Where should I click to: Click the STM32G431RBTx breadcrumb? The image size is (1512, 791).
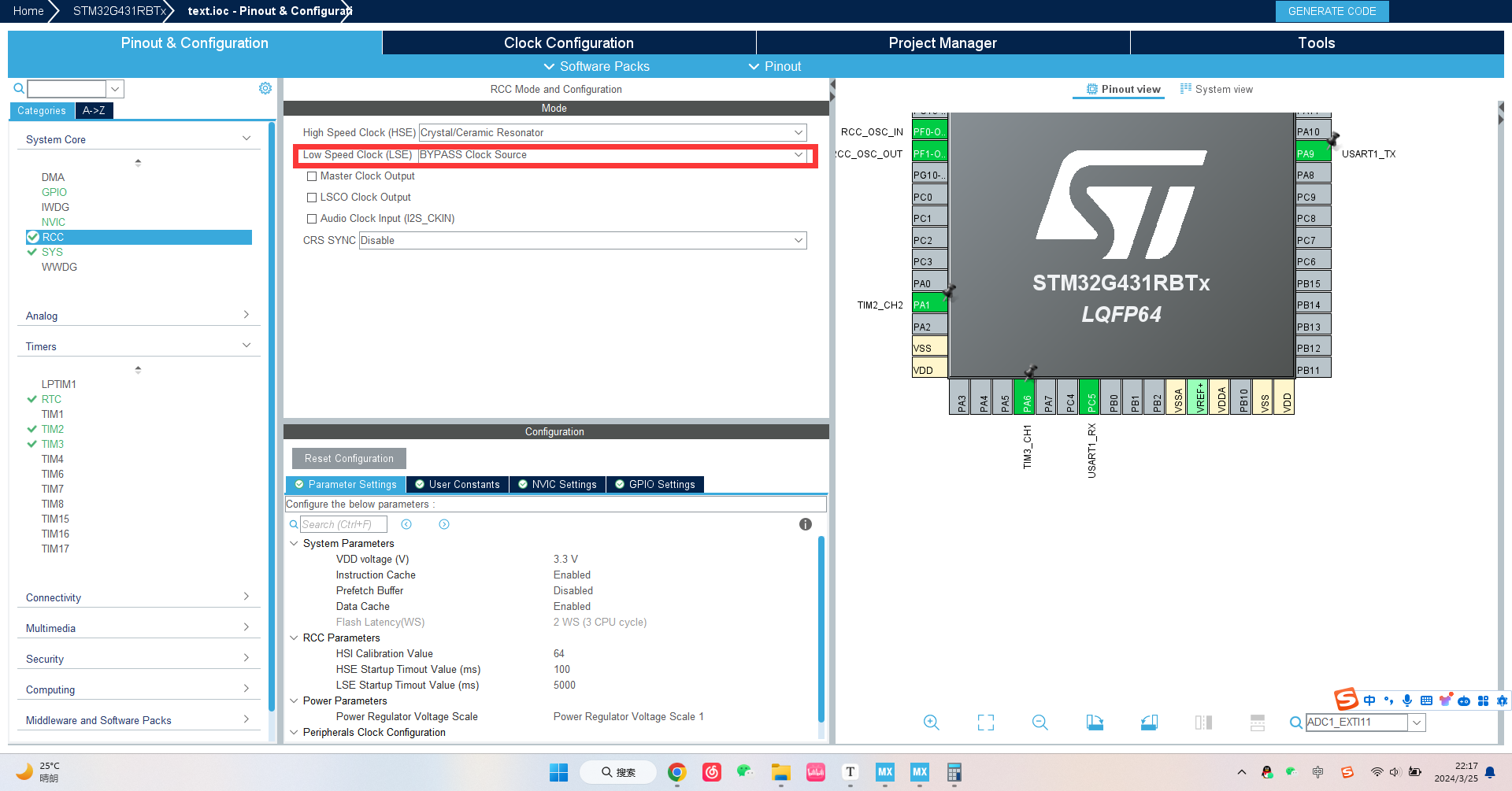tap(120, 11)
